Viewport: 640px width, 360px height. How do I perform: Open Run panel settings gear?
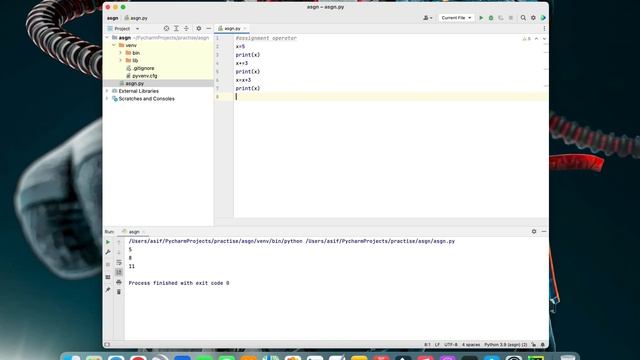pos(534,231)
